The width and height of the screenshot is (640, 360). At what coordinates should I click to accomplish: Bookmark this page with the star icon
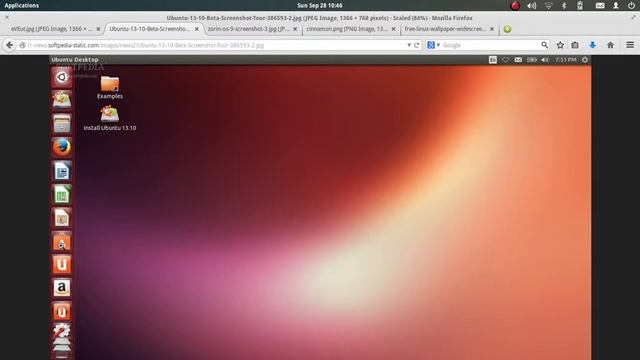click(x=560, y=45)
